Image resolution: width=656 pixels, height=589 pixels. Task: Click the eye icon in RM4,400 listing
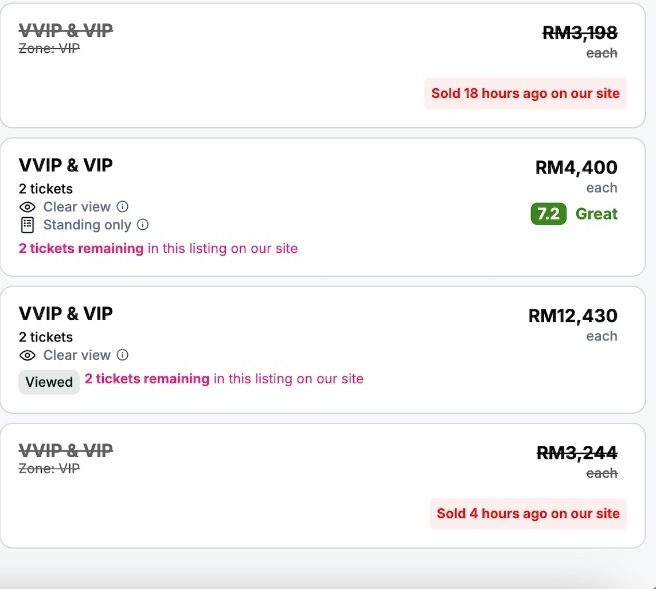point(28,207)
